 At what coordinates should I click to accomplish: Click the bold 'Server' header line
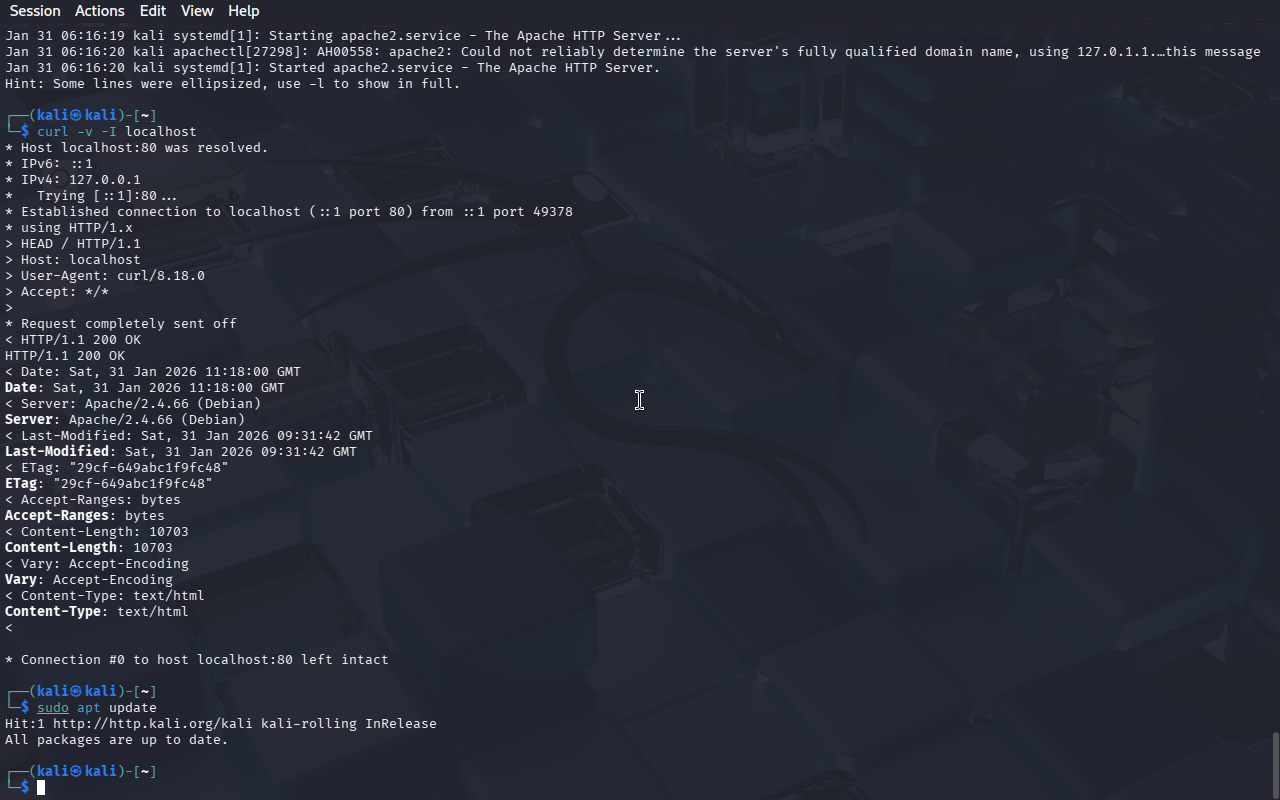tap(125, 419)
